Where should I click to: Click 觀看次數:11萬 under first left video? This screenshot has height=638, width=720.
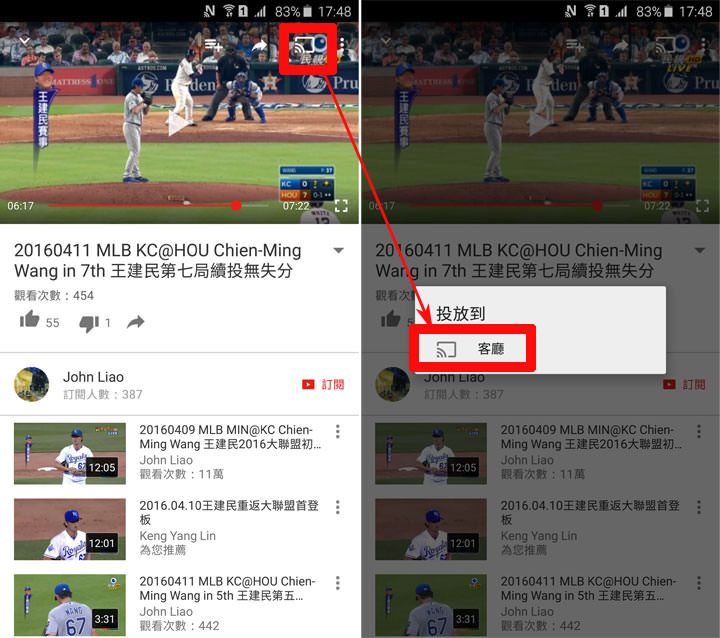(x=181, y=474)
